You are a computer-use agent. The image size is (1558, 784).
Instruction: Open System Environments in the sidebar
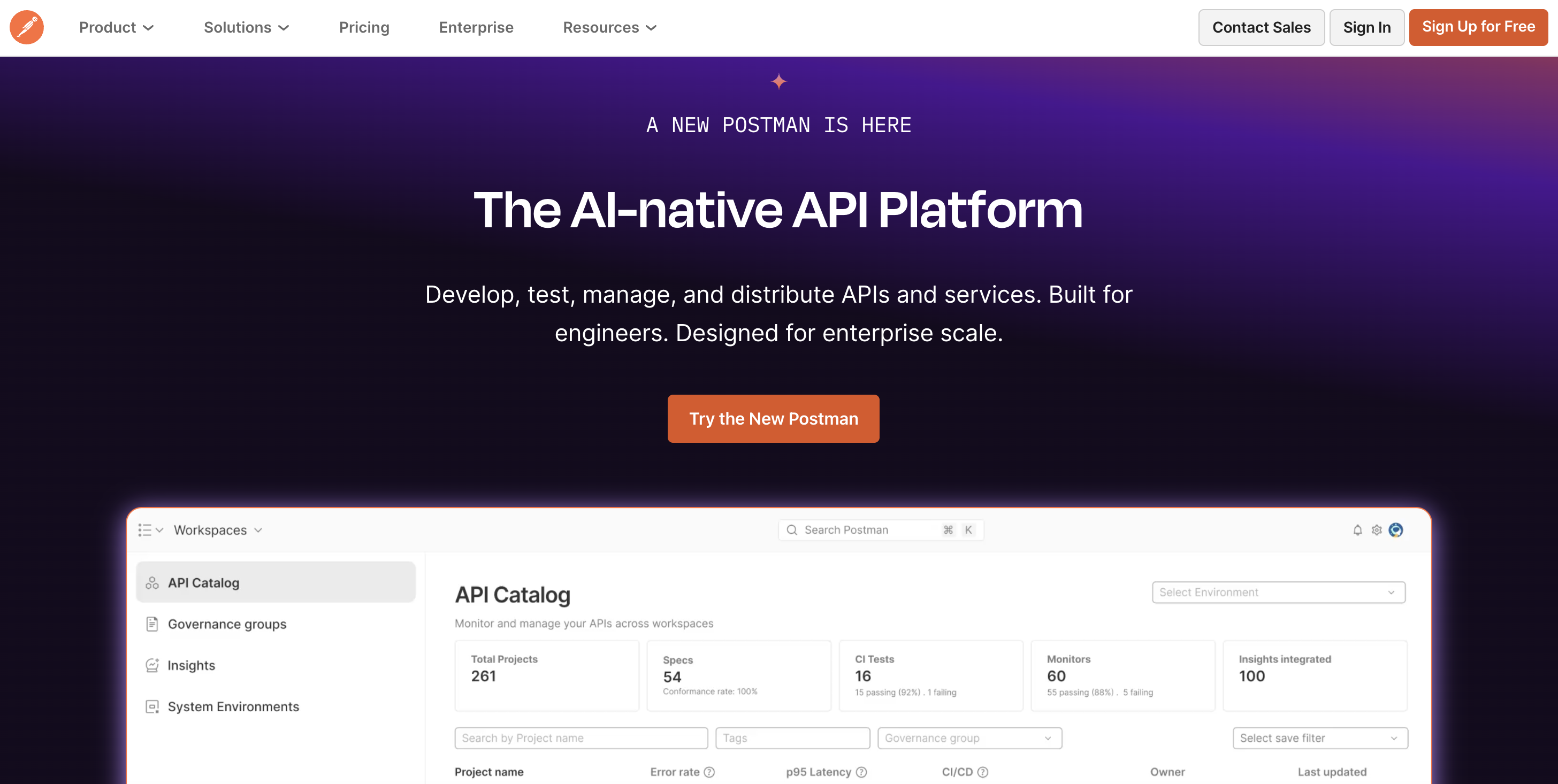pos(233,706)
